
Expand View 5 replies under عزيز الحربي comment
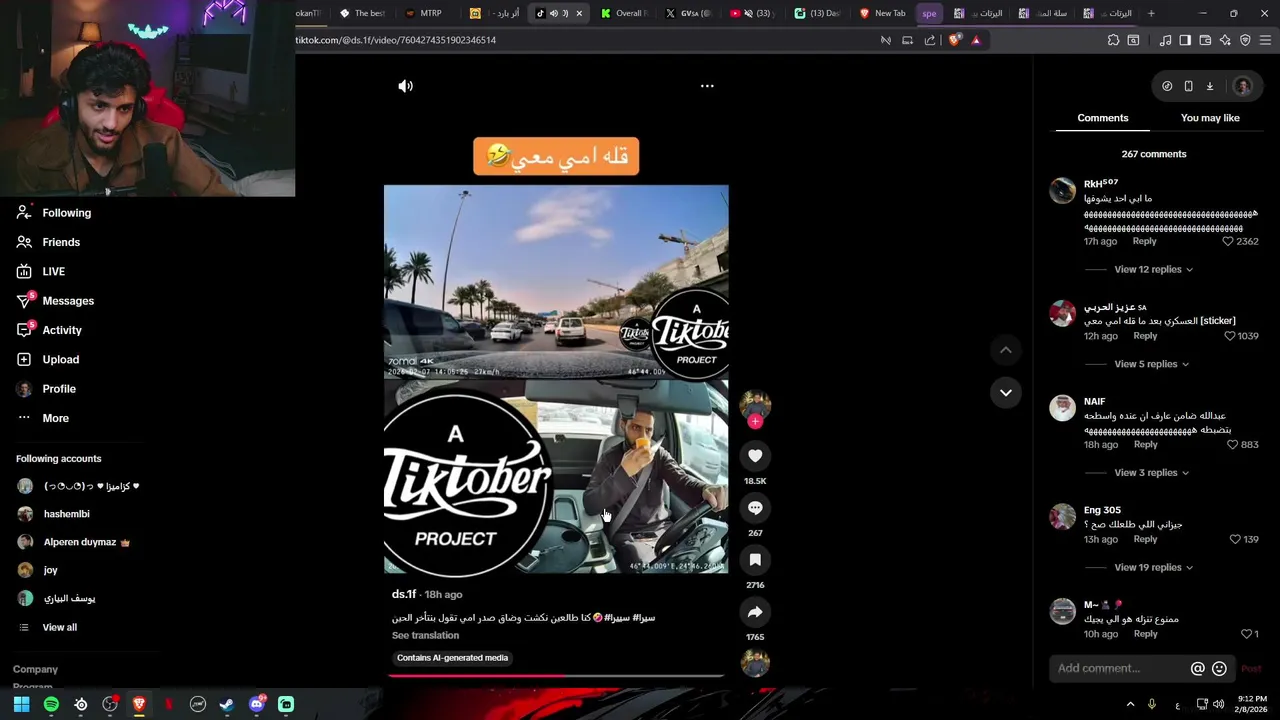(1151, 364)
